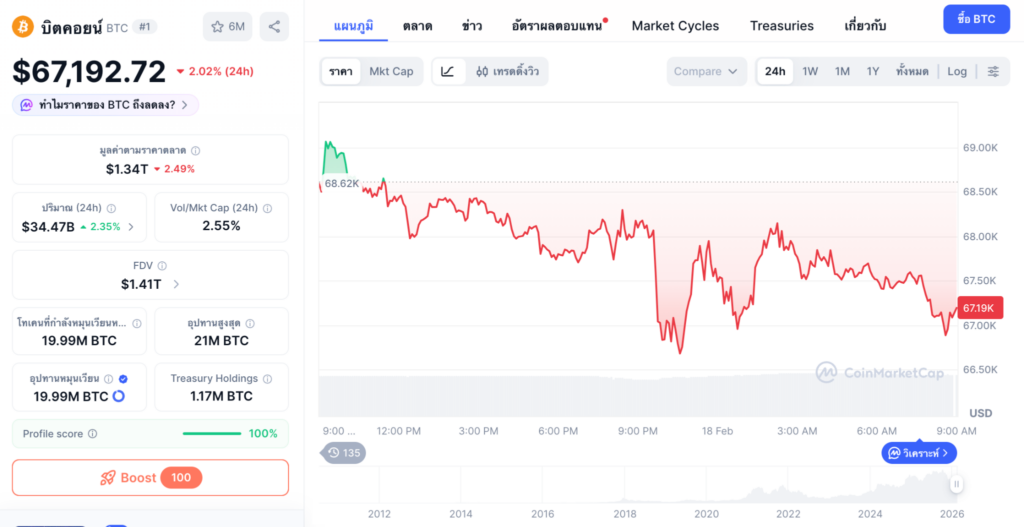Click the blue BTC buy button
Viewport: 1024px width, 527px height.
pos(976,19)
